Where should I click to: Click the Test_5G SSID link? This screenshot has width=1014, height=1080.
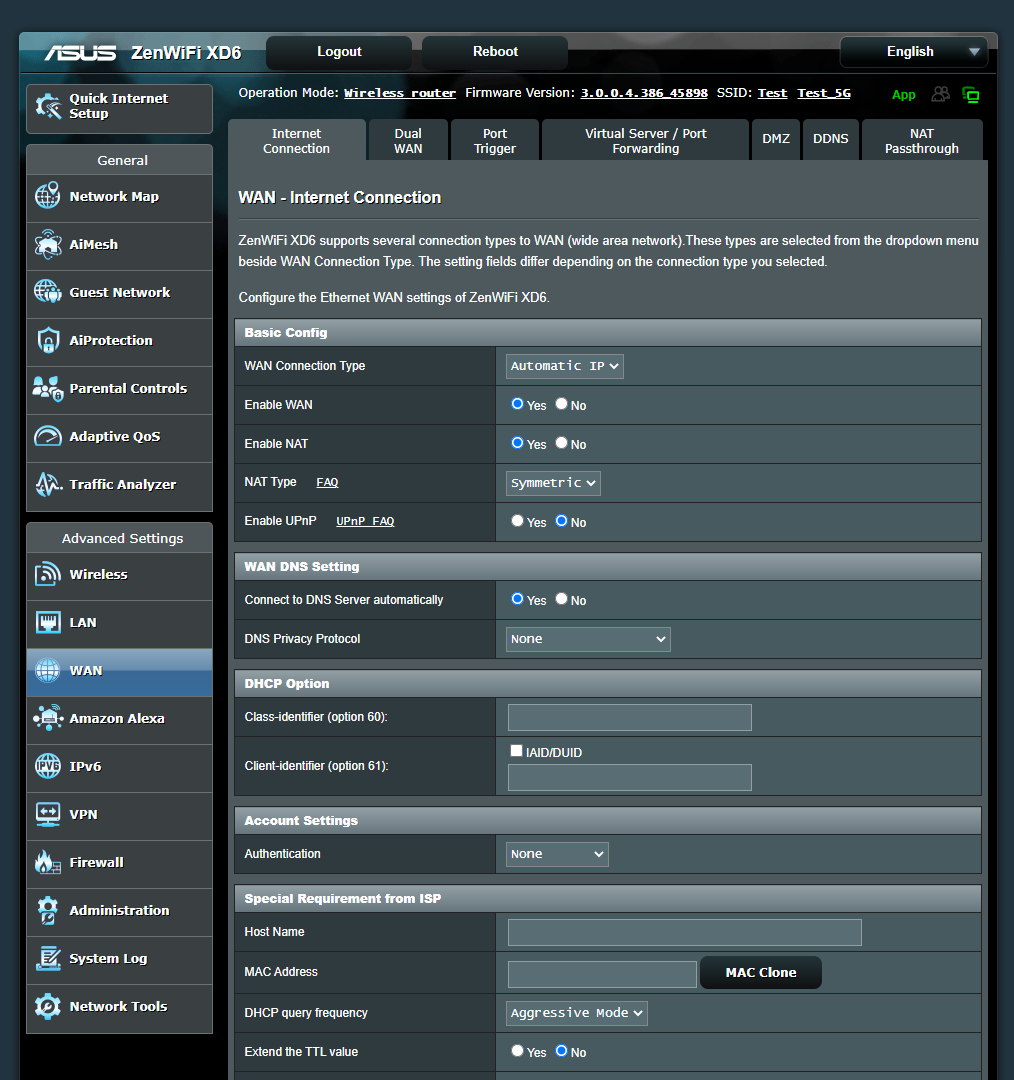coord(824,93)
